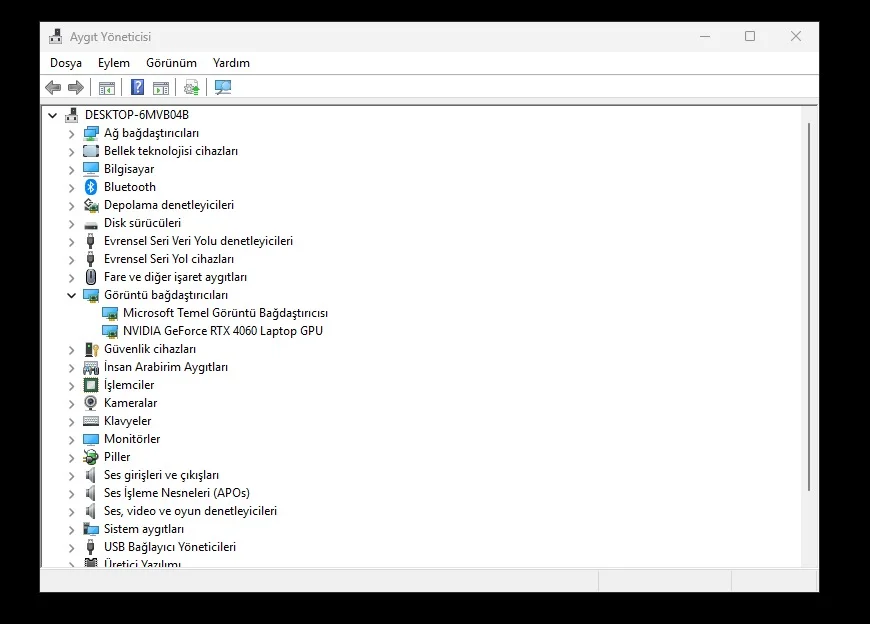Screen dimensions: 870x624
Task: Click the blue question mark Help icon
Action: (137, 87)
